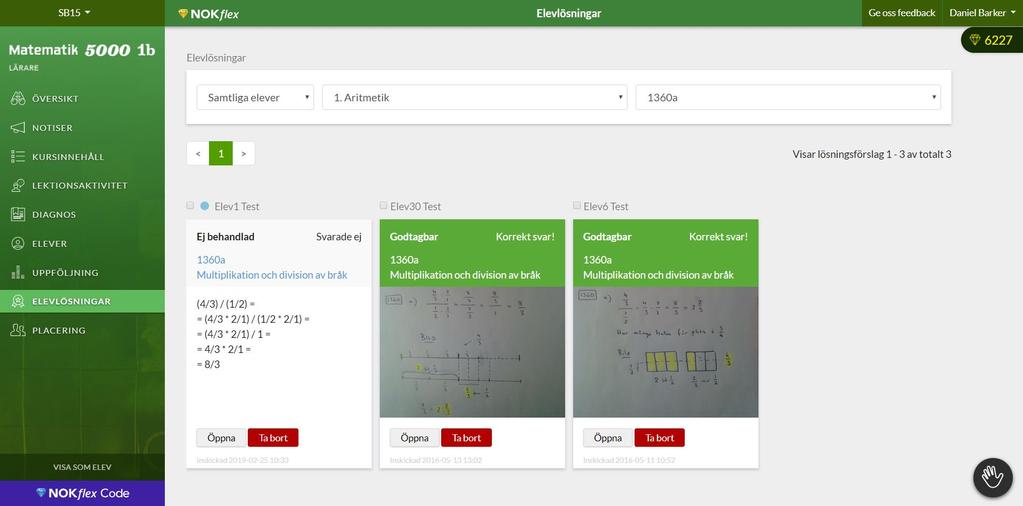Click the diamond points badge 6227
This screenshot has width=1023, height=506.
[x=992, y=40]
